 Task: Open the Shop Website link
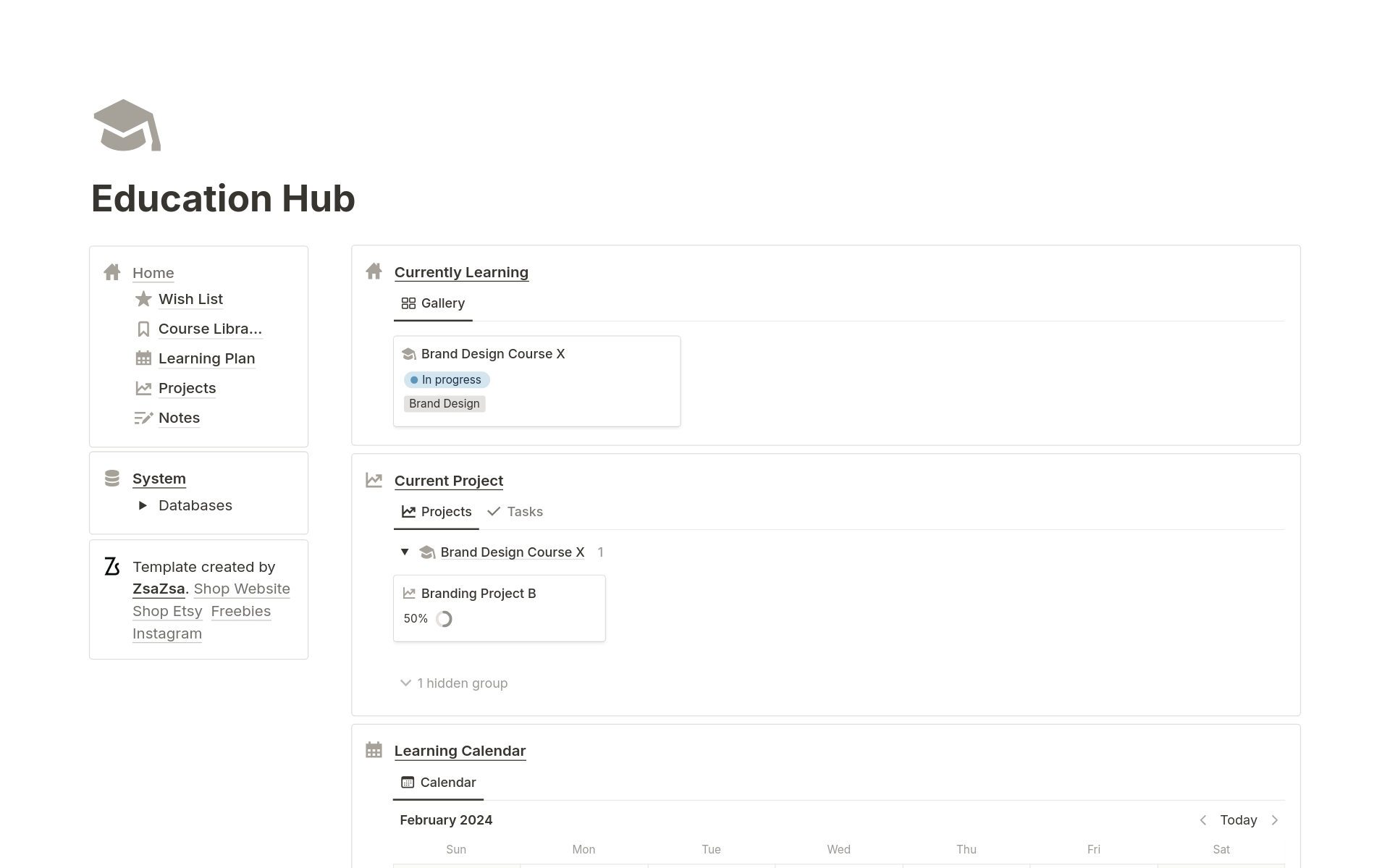(242, 589)
